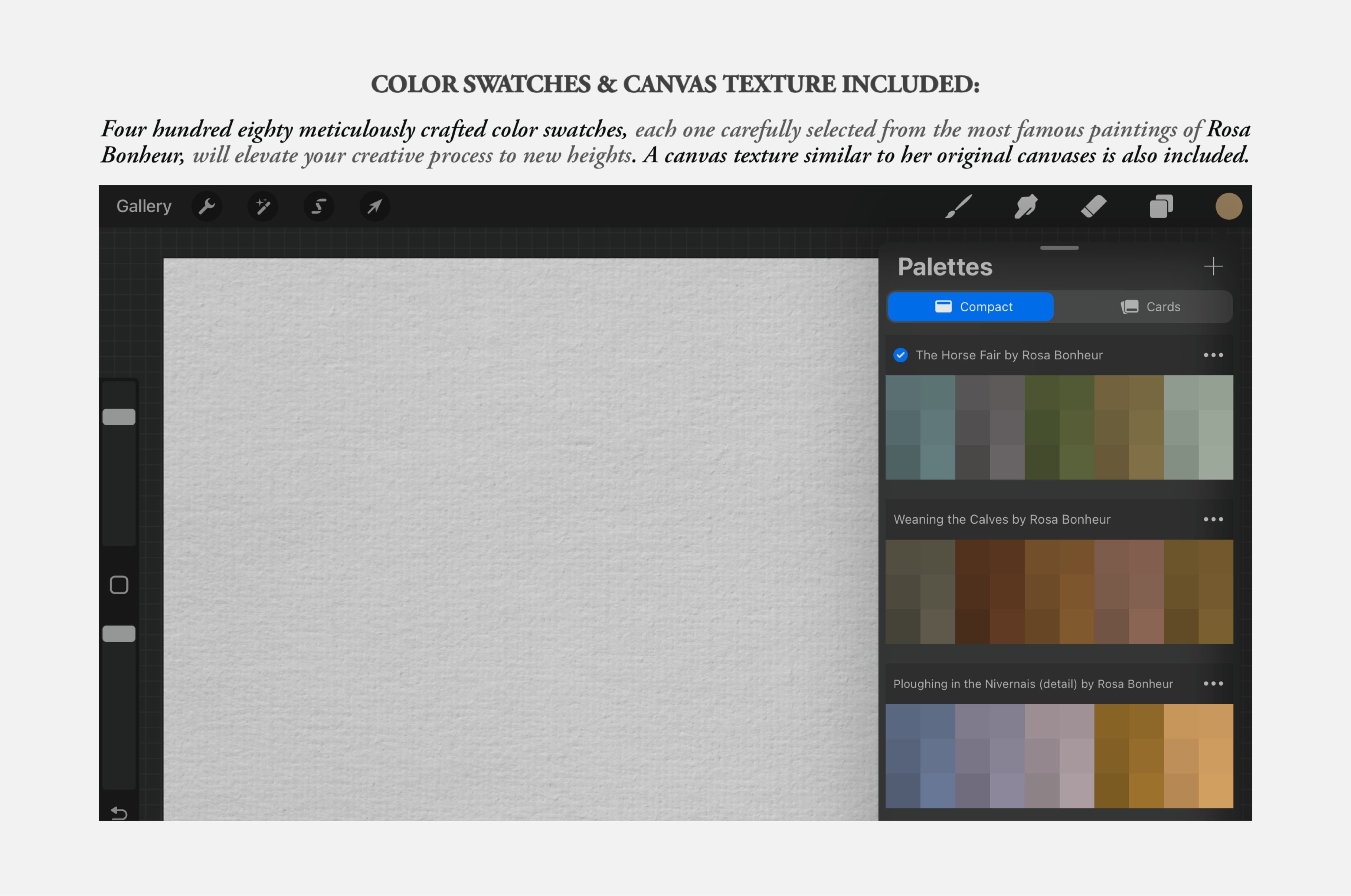Click the undo arrow in sidebar
Image resolution: width=1351 pixels, height=896 pixels.
tap(119, 812)
